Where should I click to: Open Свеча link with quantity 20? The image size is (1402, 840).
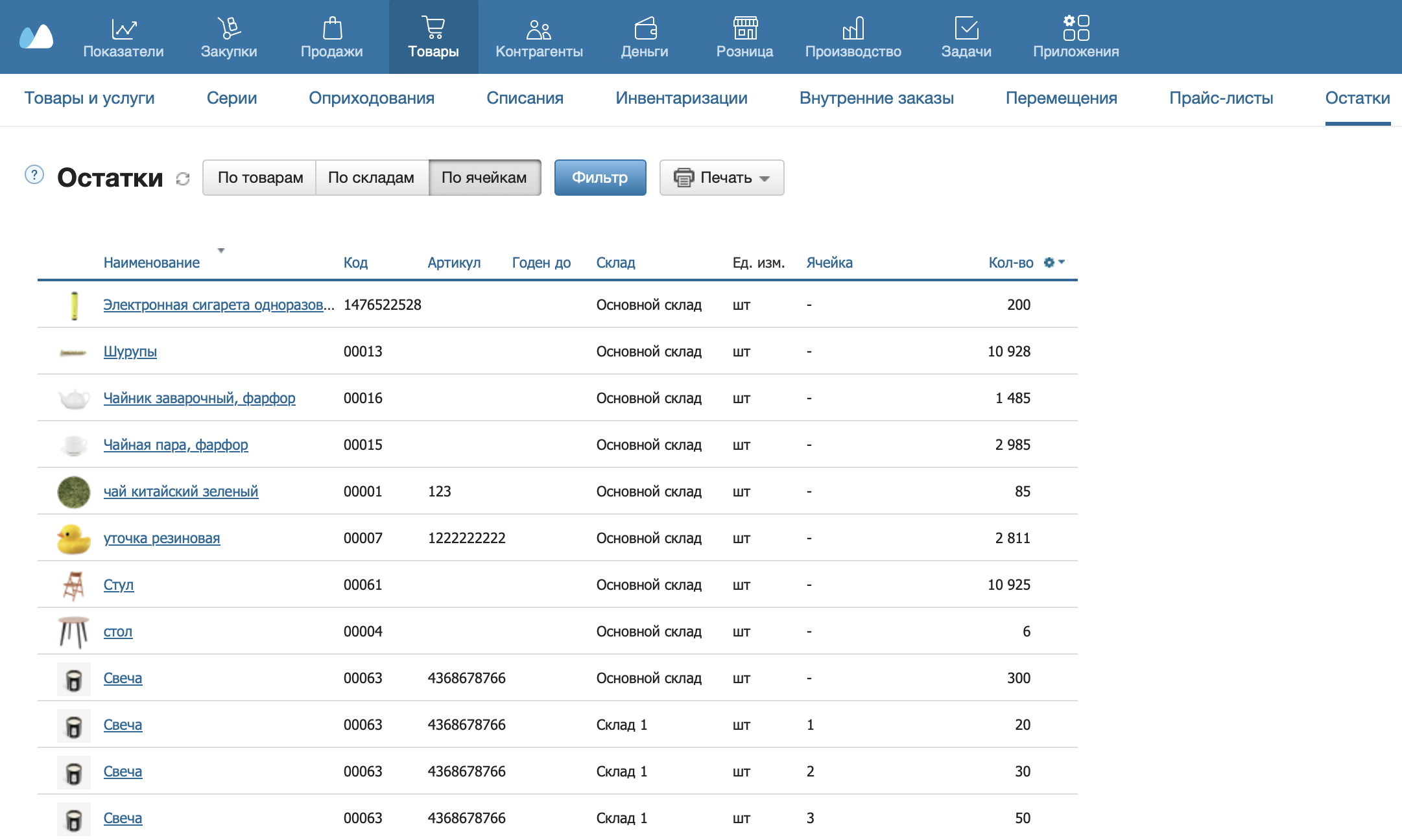(x=123, y=725)
